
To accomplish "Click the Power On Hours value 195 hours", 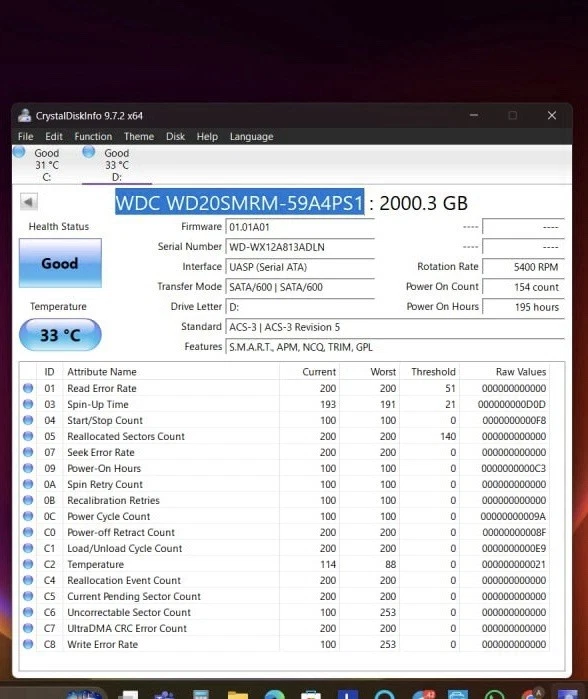I will pos(523,307).
